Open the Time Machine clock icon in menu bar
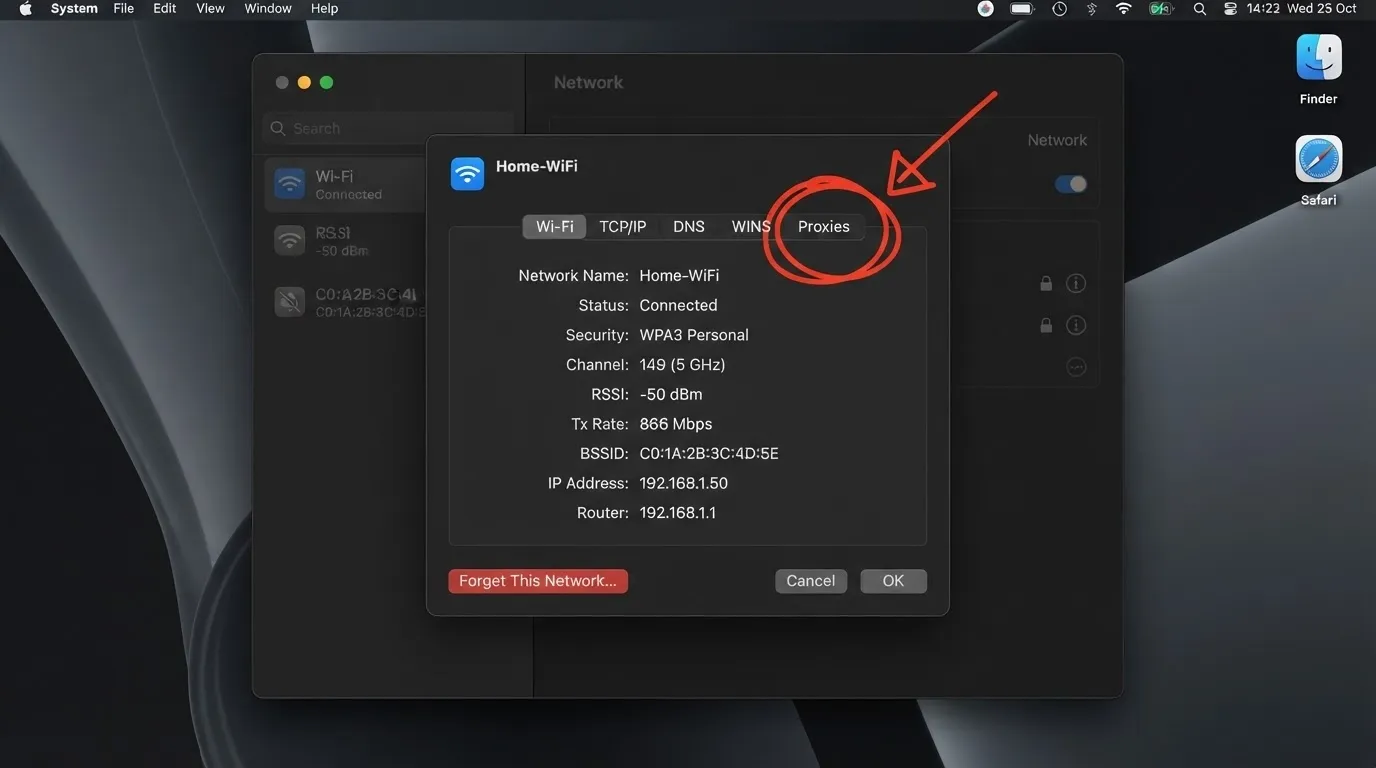 click(1059, 8)
